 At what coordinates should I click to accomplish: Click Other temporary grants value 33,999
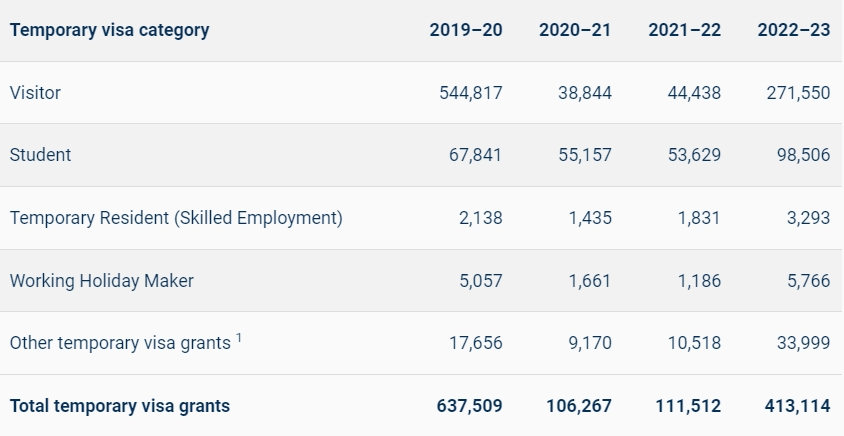[x=803, y=343]
